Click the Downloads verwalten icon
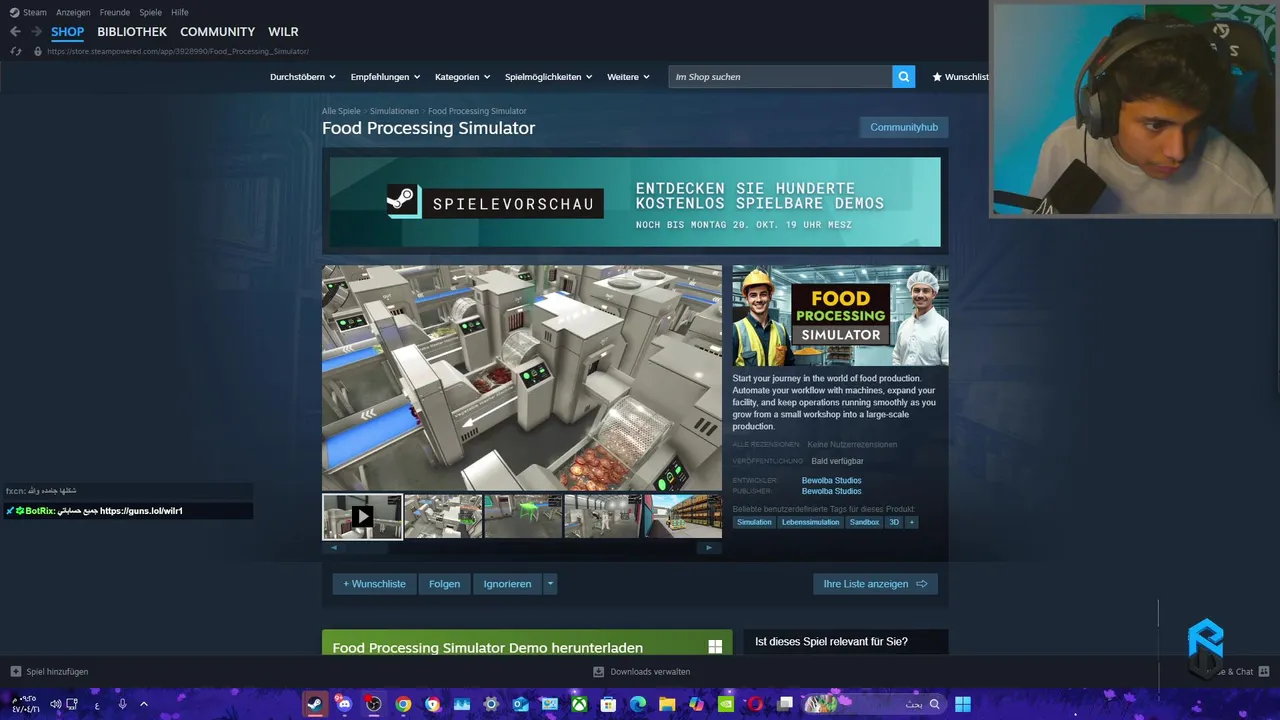Viewport: 1280px width, 720px height. pos(598,671)
